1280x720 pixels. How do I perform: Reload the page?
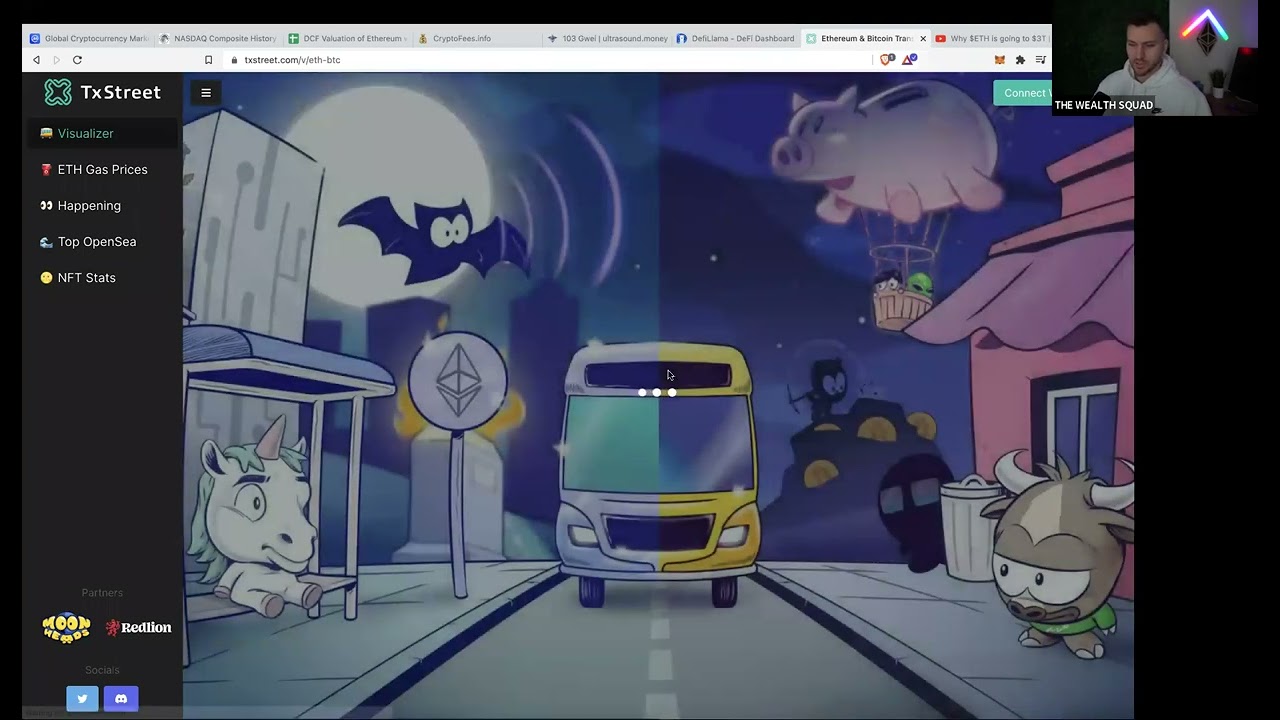(77, 60)
